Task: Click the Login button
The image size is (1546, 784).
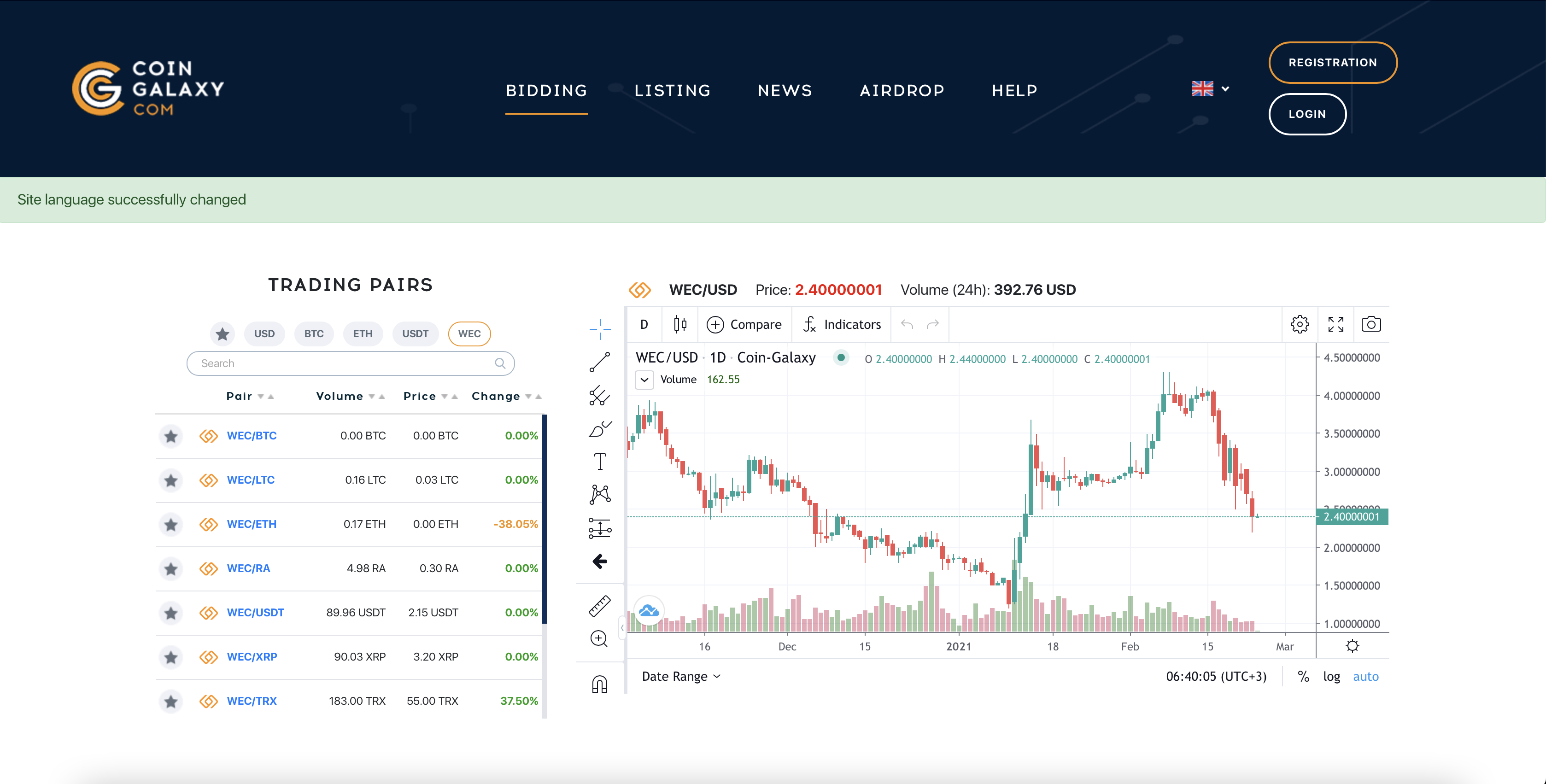Action: (x=1307, y=114)
